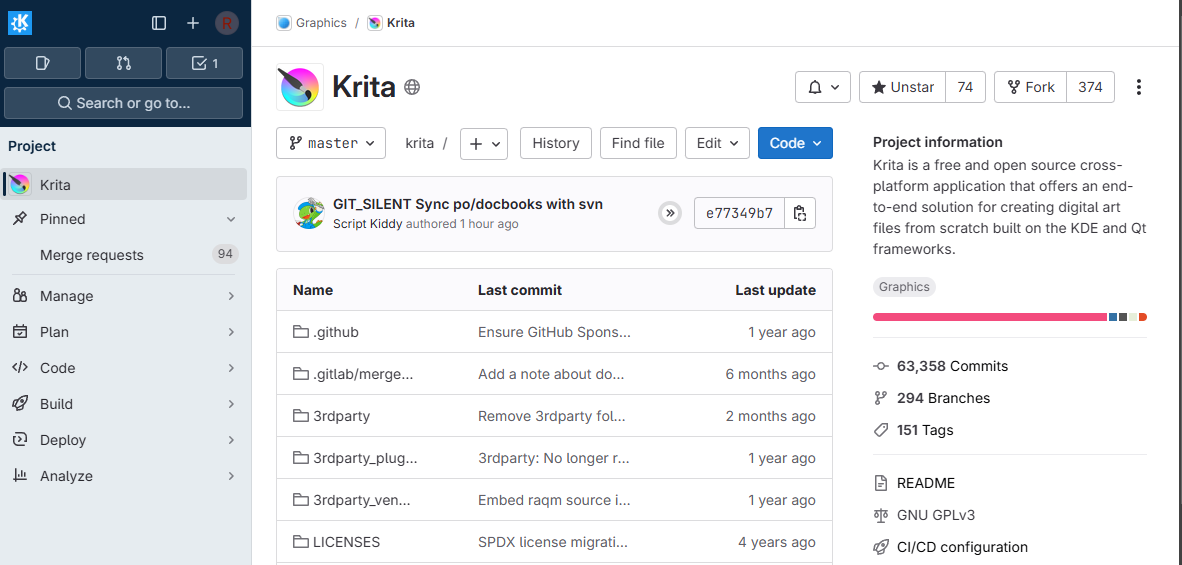Open 294 Branches link
The height and width of the screenshot is (565, 1182).
(x=943, y=399)
